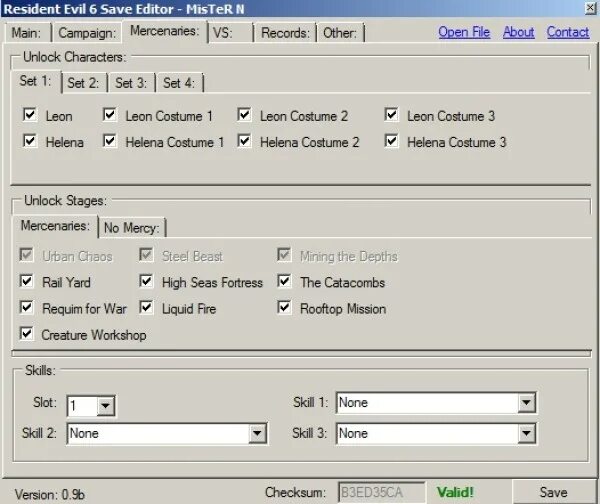Switch to Set 3 characters tab
The width and height of the screenshot is (600, 504).
pyautogui.click(x=132, y=83)
